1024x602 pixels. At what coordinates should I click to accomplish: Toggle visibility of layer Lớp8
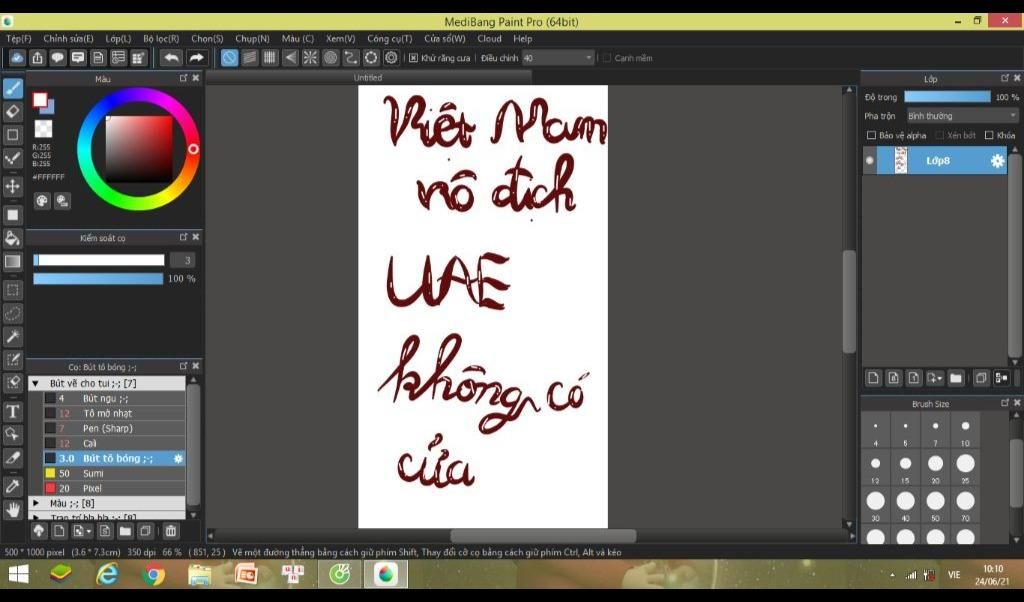(869, 160)
